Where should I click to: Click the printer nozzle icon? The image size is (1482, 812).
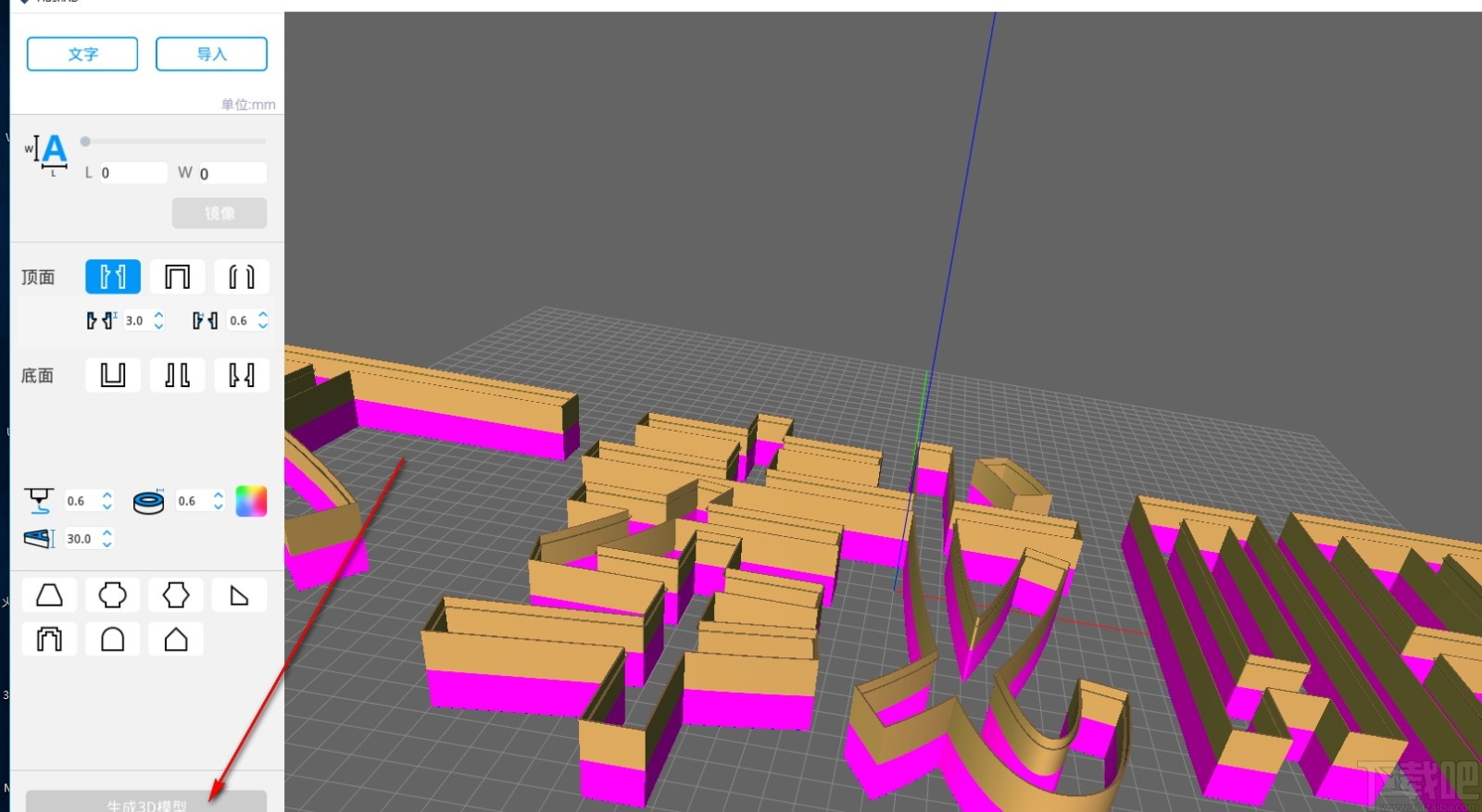click(39, 501)
